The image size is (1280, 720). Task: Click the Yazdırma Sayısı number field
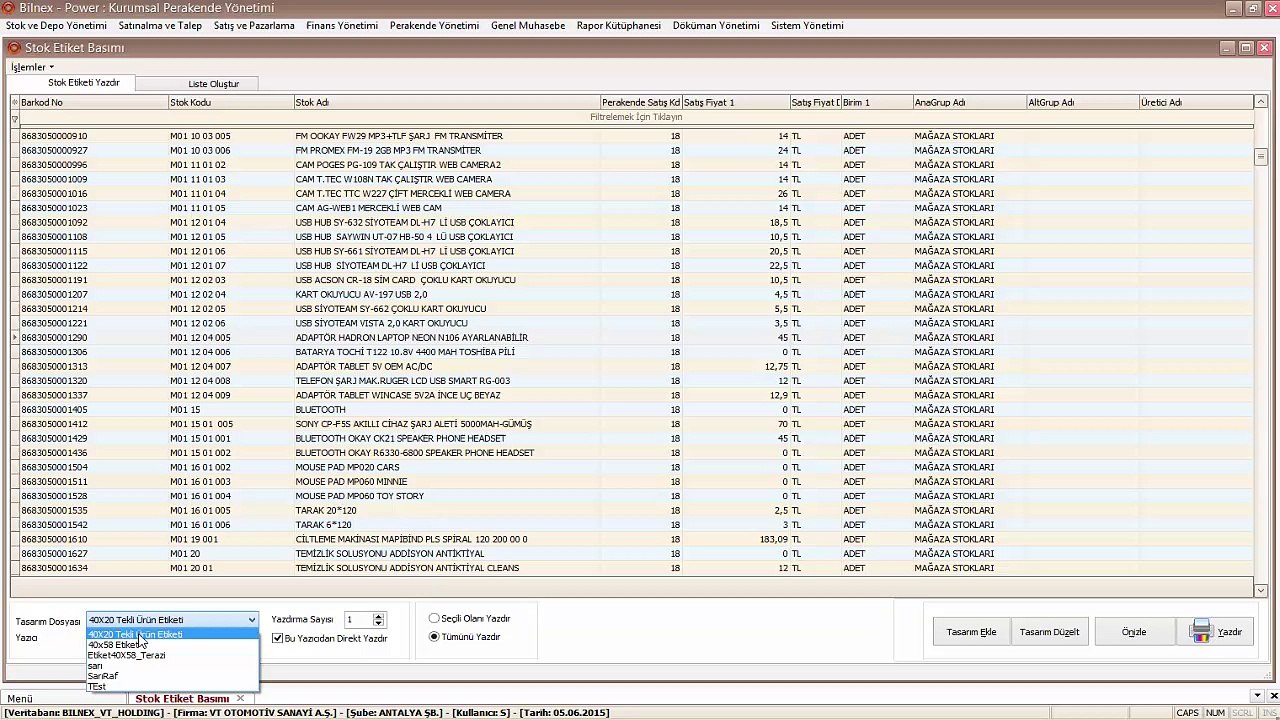pos(357,620)
